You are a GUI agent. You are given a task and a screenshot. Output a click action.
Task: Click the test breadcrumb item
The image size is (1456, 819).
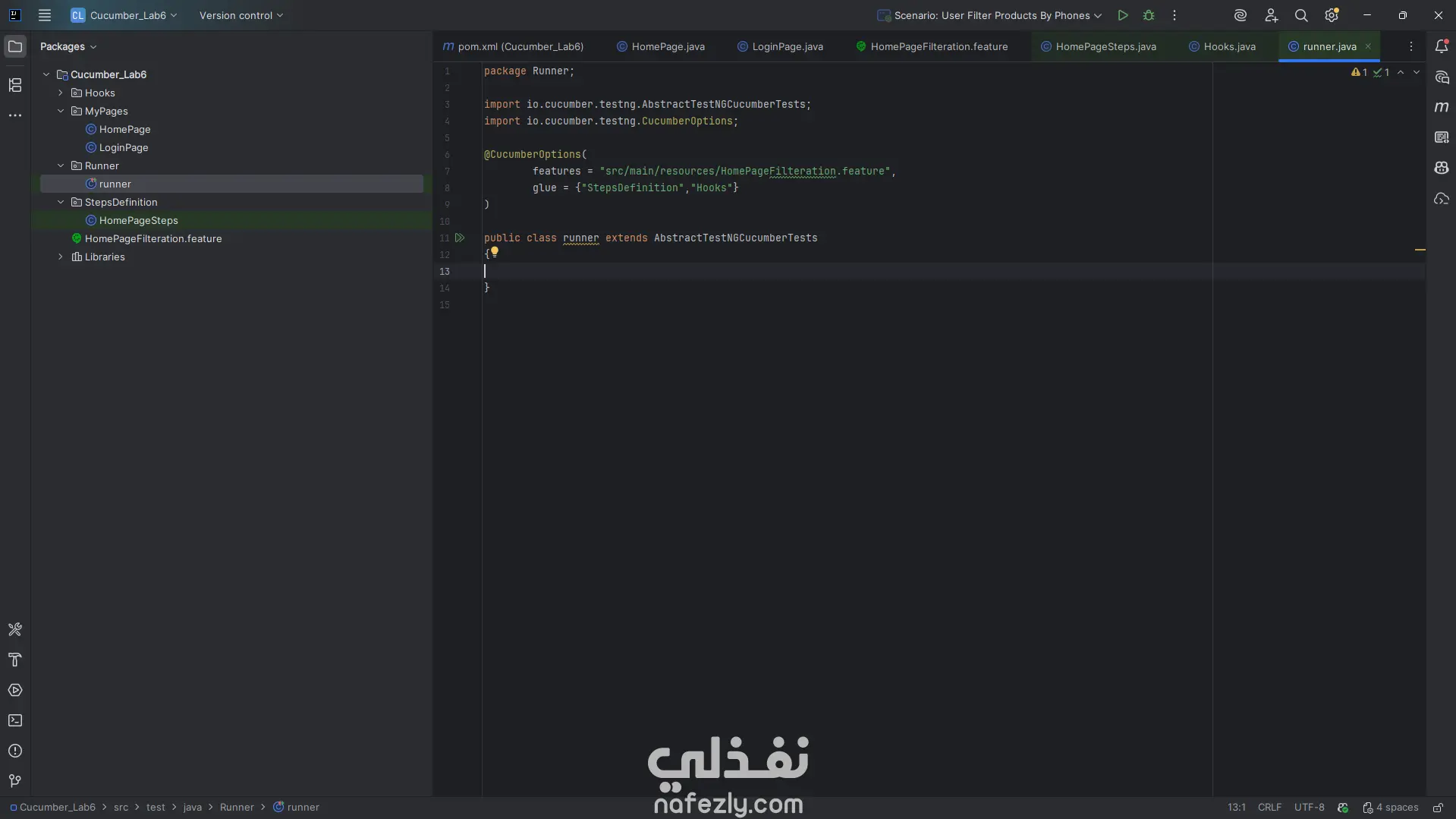156,808
